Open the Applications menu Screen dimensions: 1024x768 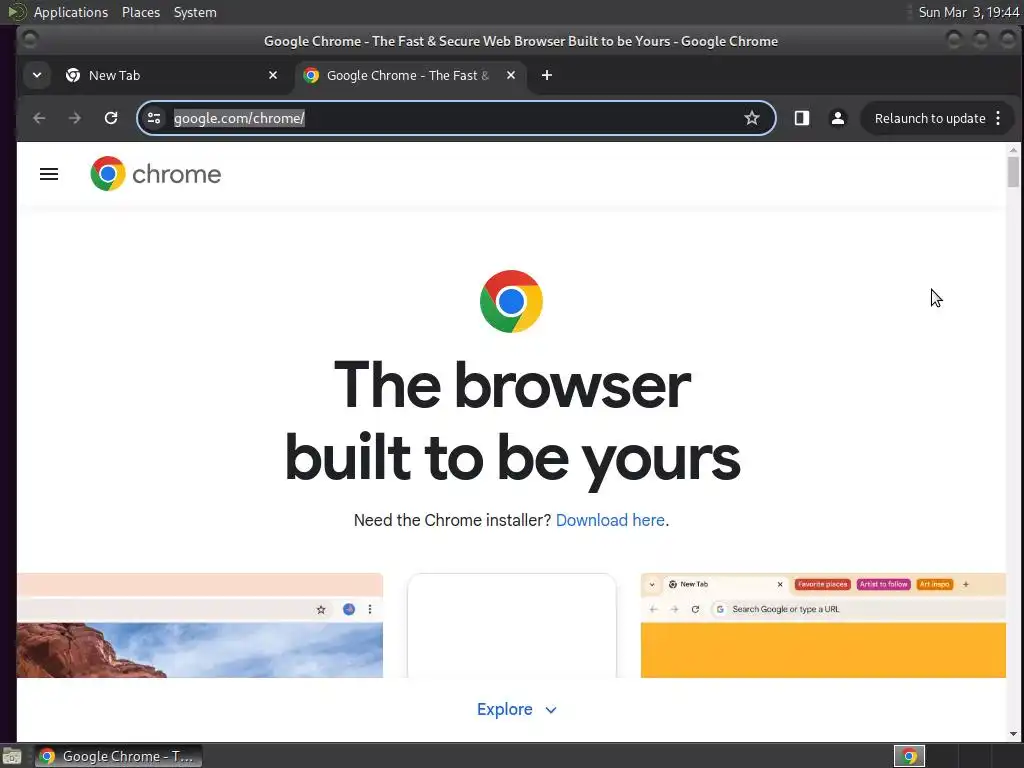pos(71,12)
